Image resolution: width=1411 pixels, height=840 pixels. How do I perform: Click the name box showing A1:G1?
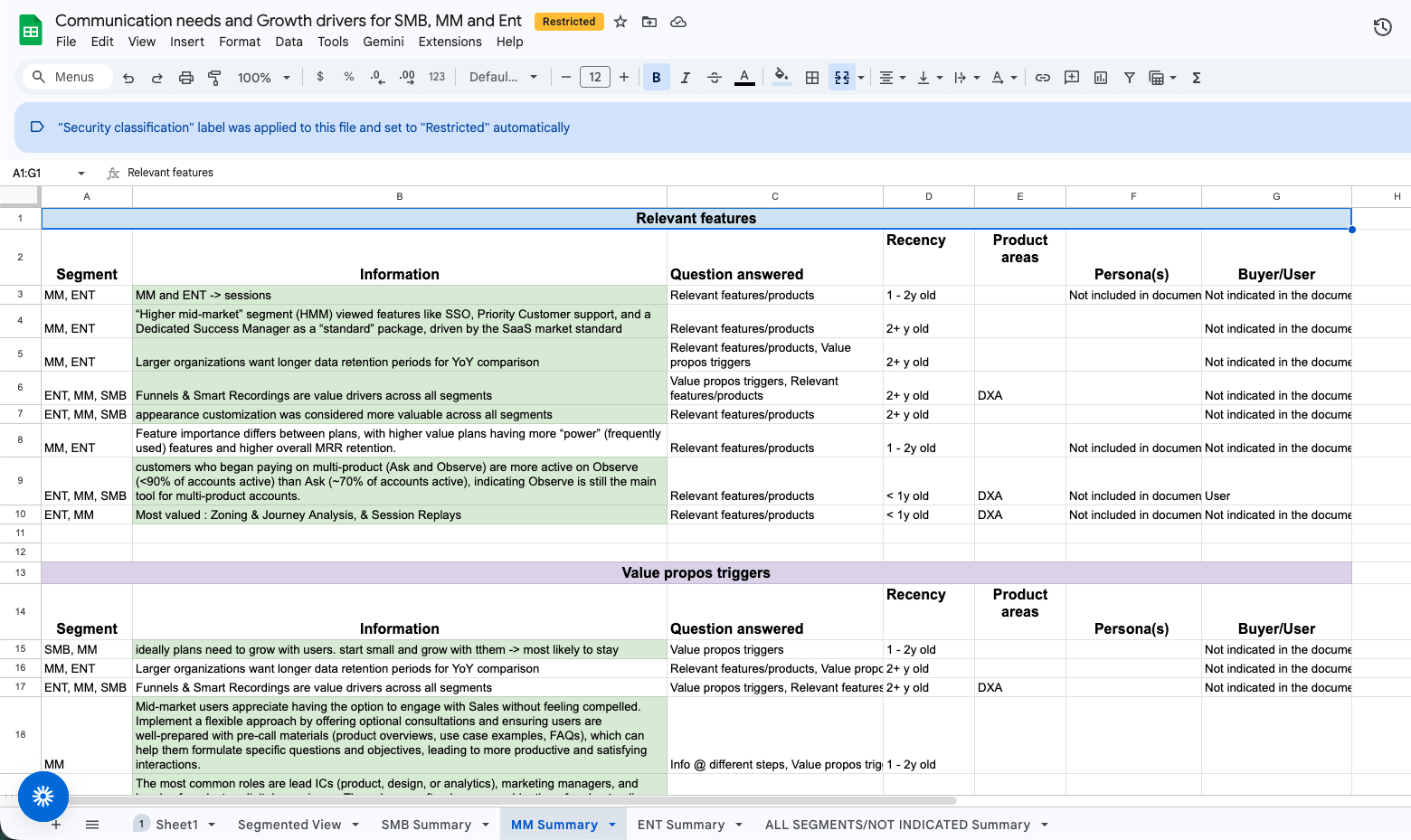tap(41, 174)
